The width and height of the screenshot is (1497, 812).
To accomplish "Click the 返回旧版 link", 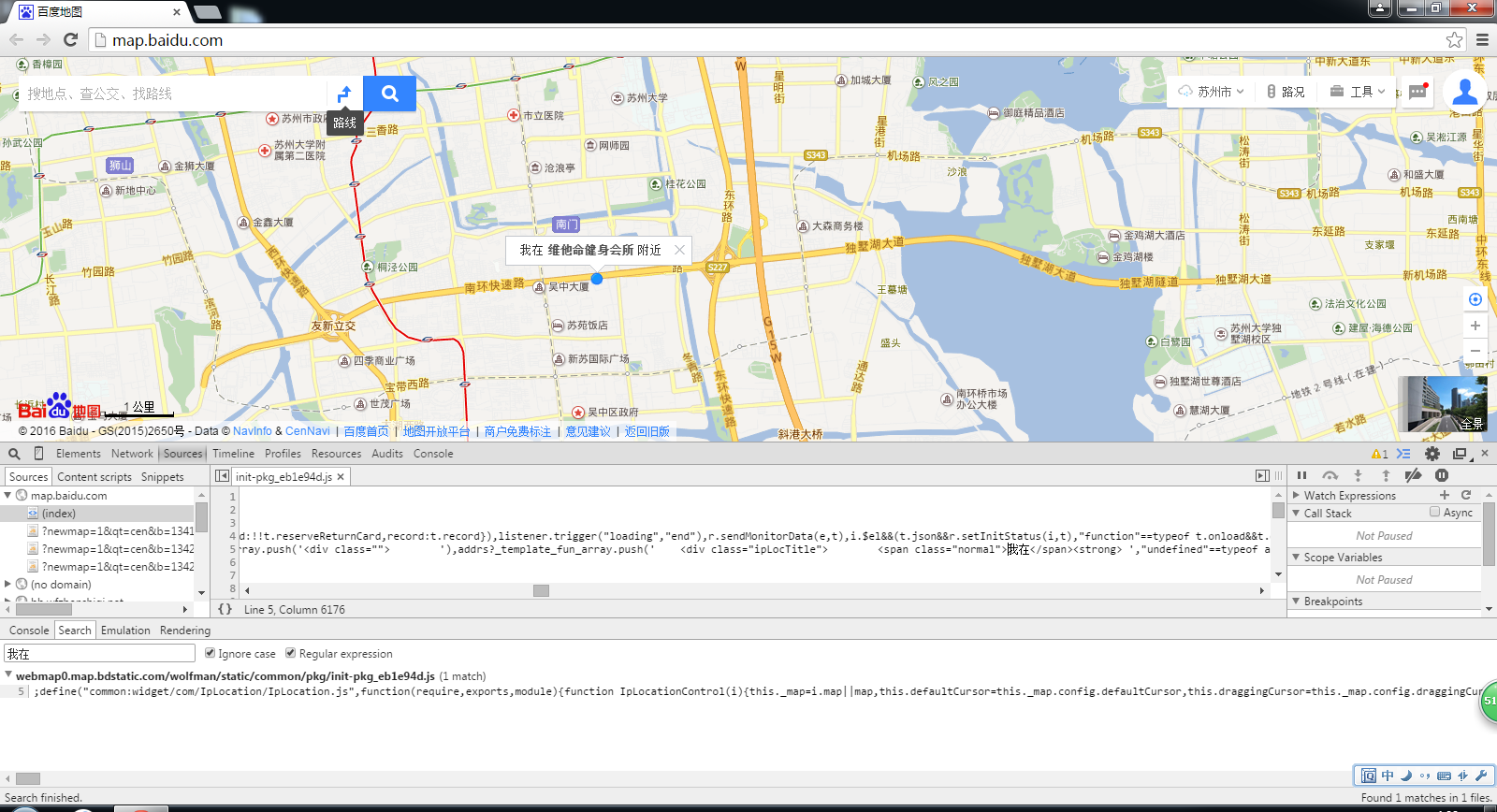I will coord(647,431).
